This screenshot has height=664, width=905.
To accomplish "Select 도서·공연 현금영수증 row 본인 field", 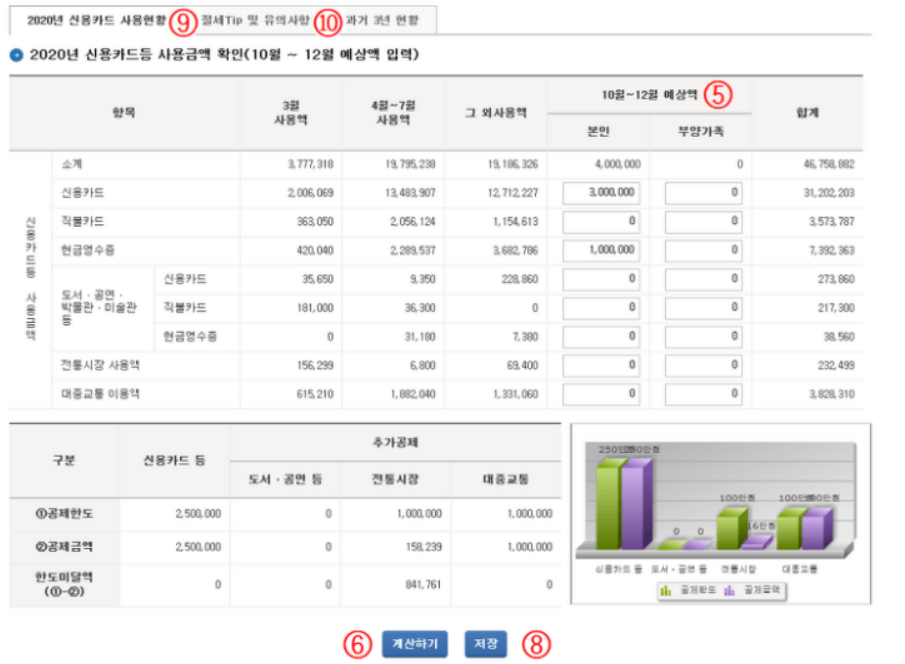I will point(601,337).
